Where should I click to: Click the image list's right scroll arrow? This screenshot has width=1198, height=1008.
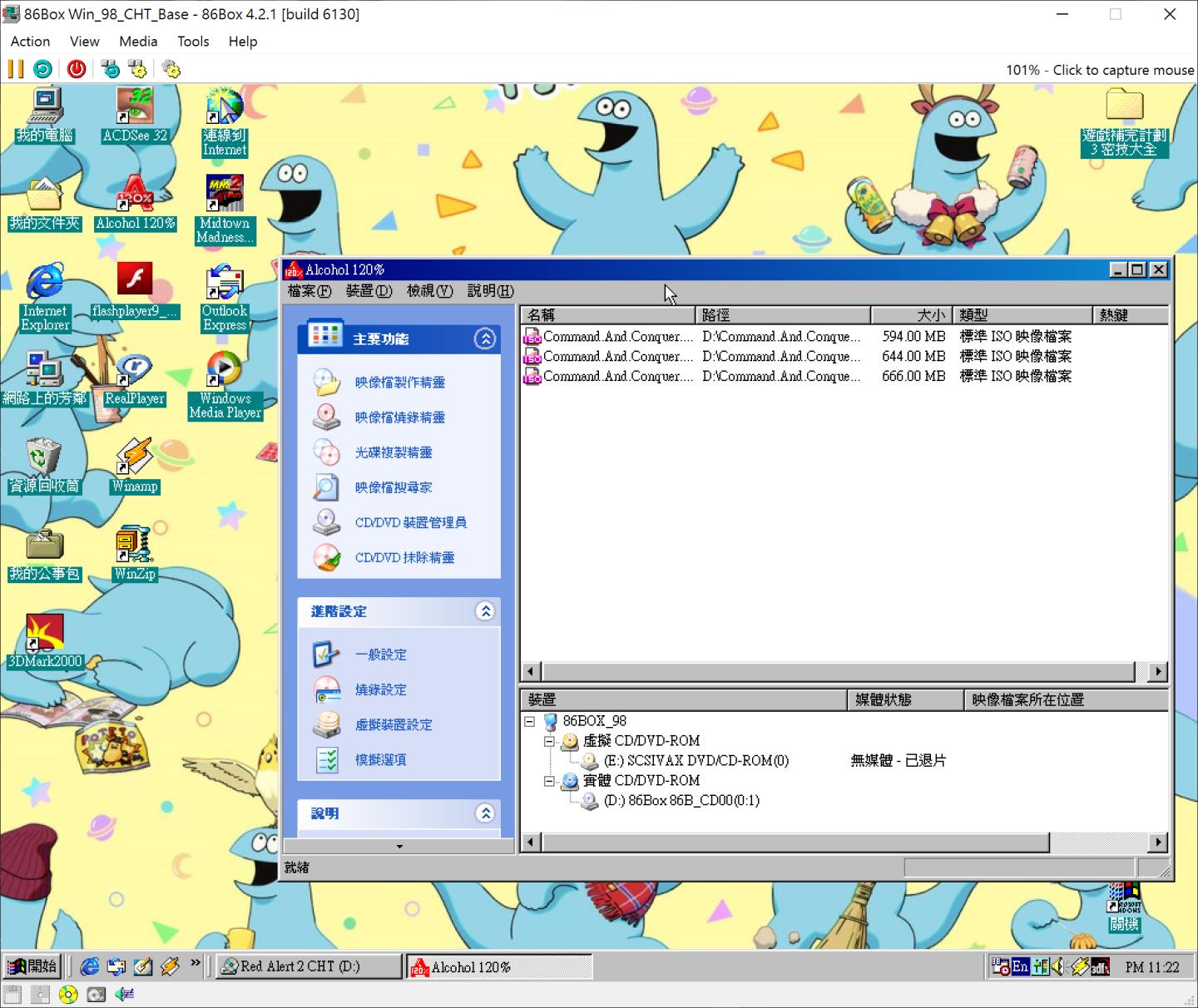(x=1158, y=671)
